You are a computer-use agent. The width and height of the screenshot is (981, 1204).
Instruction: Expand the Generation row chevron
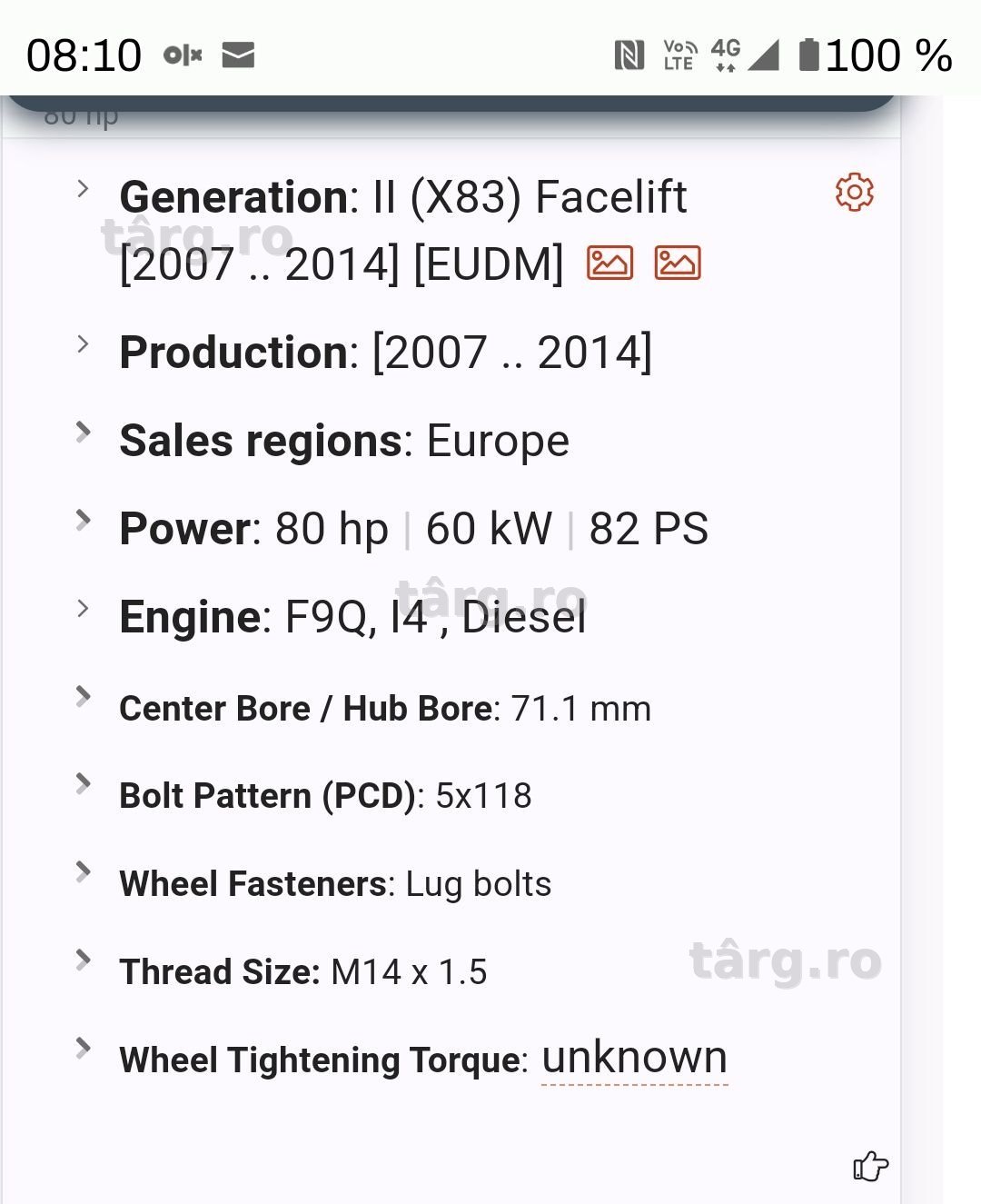click(x=83, y=189)
